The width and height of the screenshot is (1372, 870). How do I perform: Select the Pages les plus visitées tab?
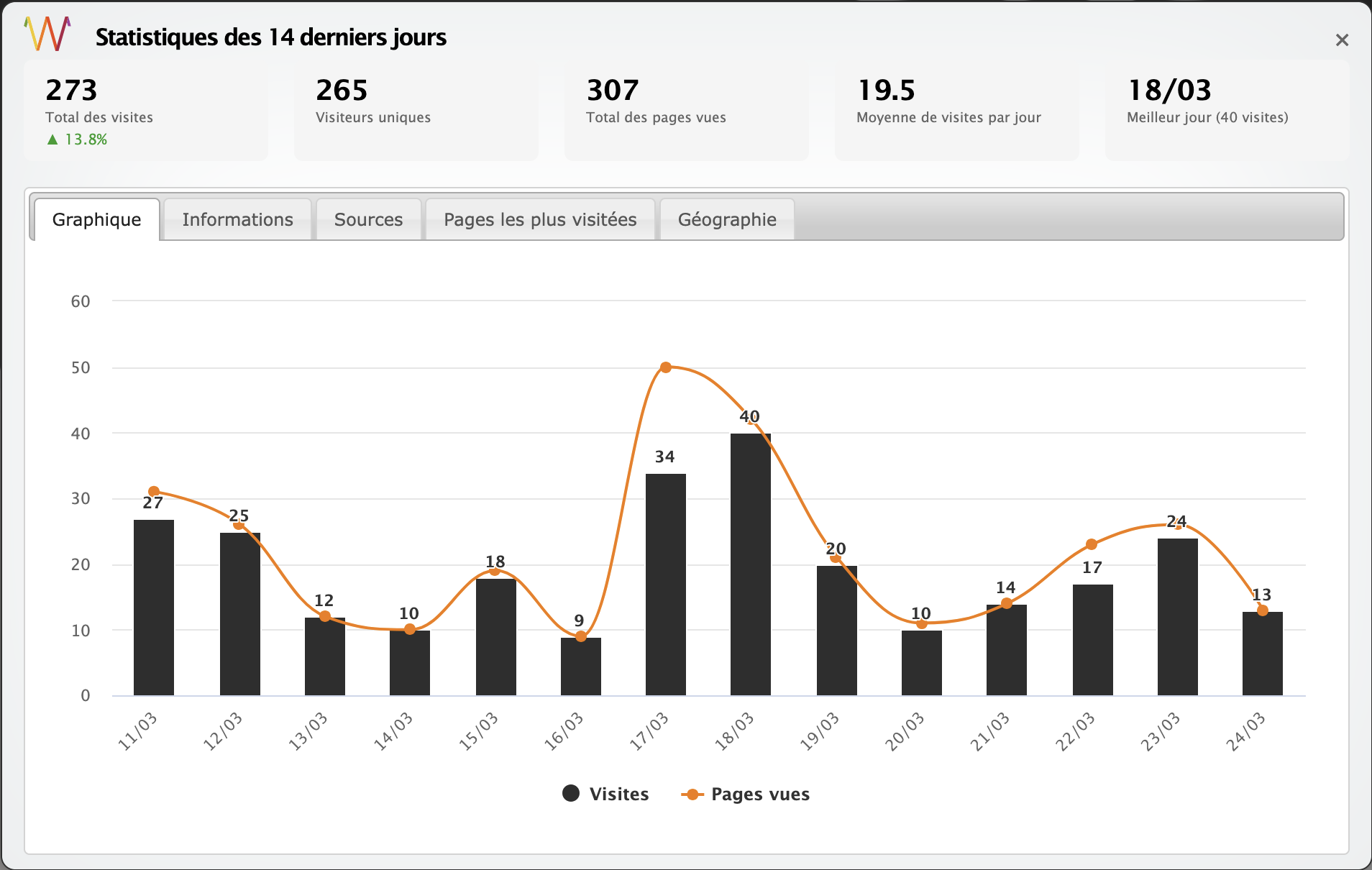[x=540, y=219]
